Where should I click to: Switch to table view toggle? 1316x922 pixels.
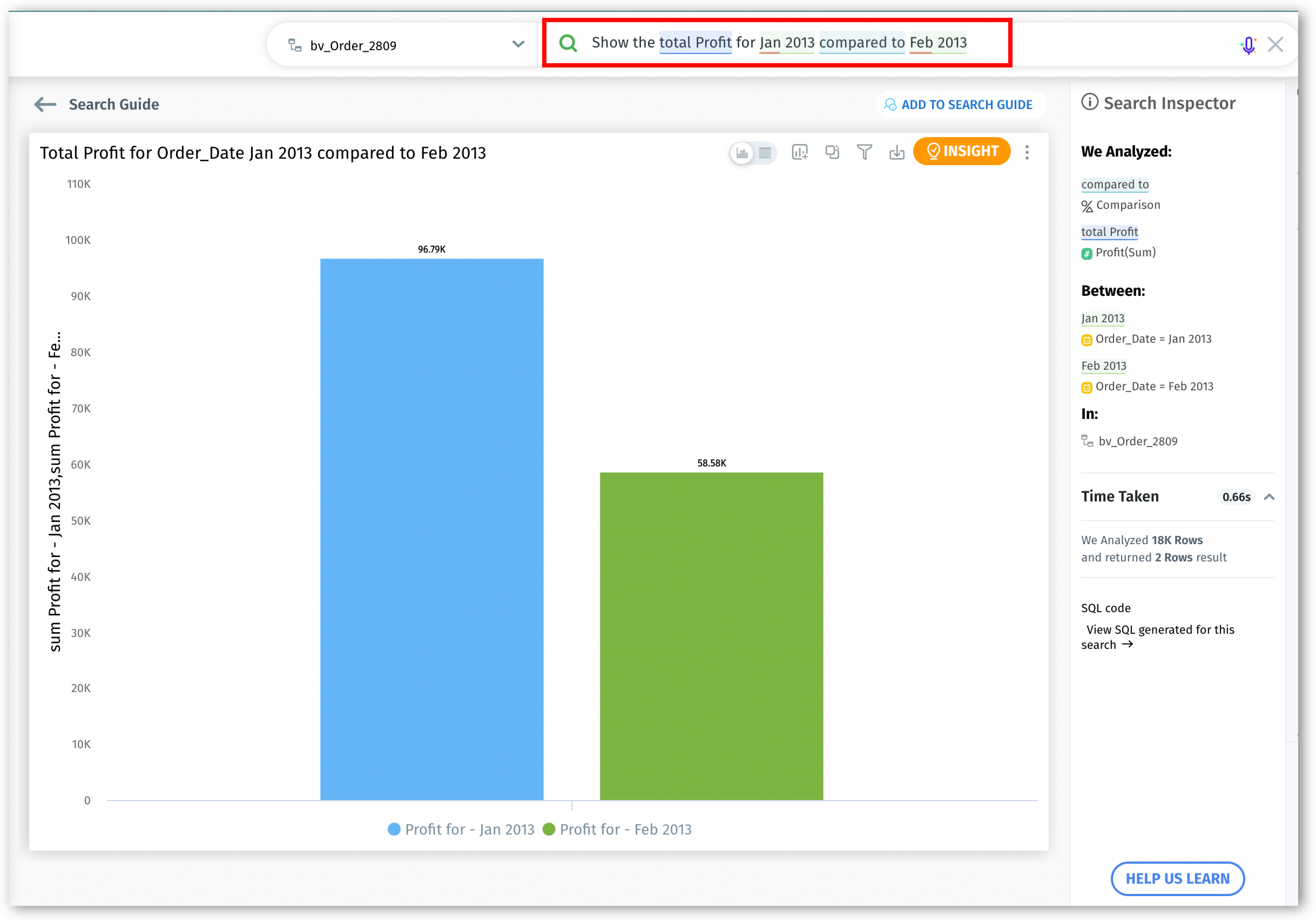point(765,153)
